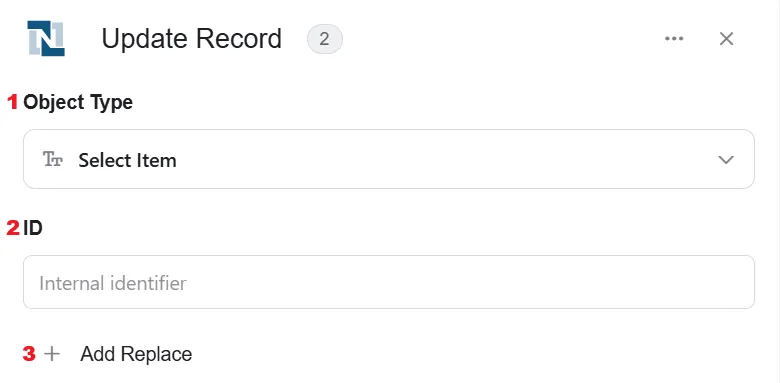Focus the Internal identifier input field

click(389, 282)
